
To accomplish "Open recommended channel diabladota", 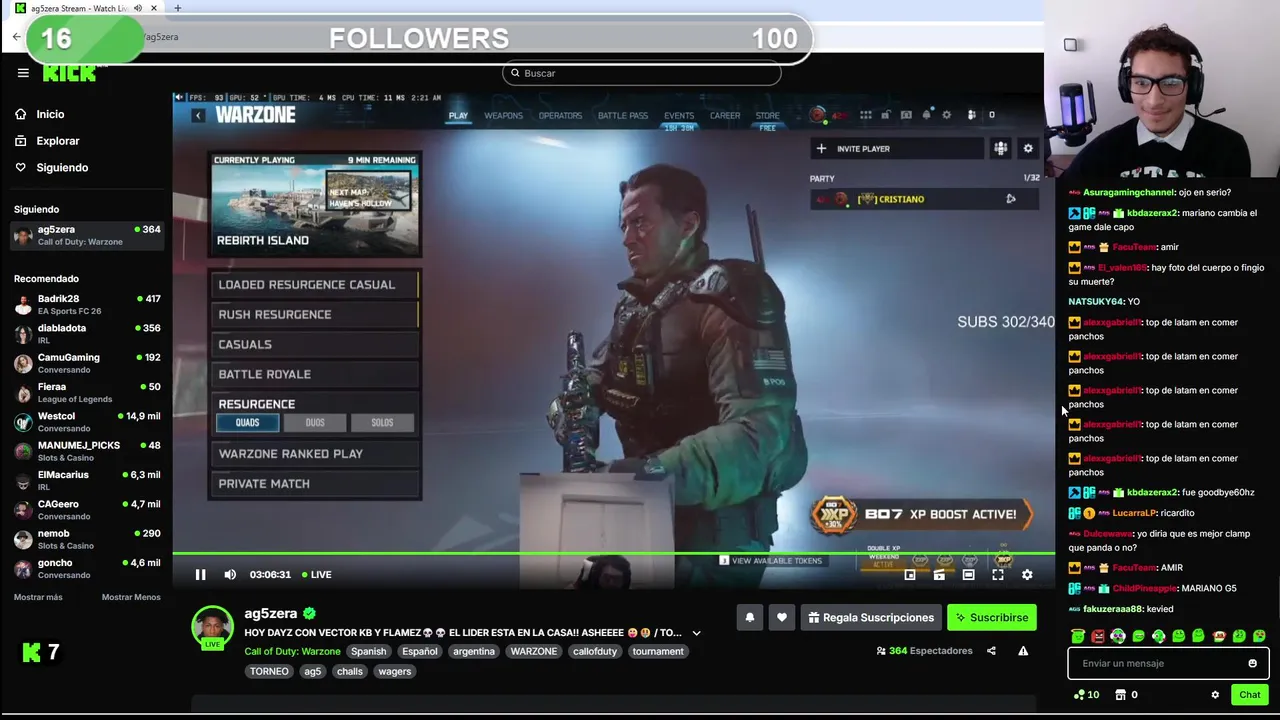I will tap(88, 333).
